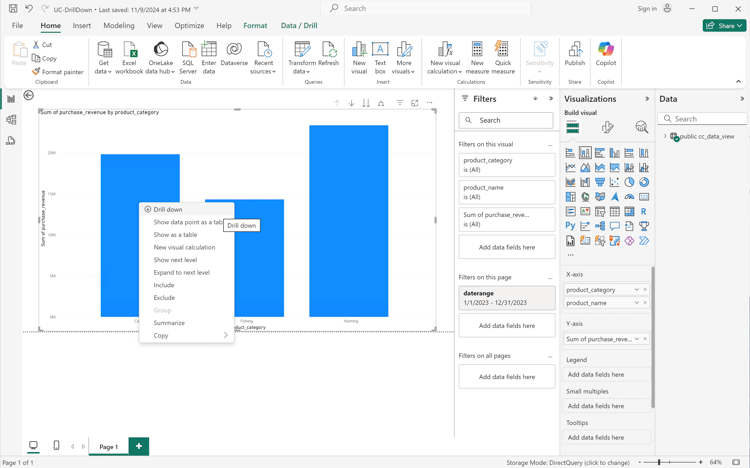The height and width of the screenshot is (468, 750).
Task: Click the Filters pane search box
Action: pyautogui.click(x=506, y=121)
